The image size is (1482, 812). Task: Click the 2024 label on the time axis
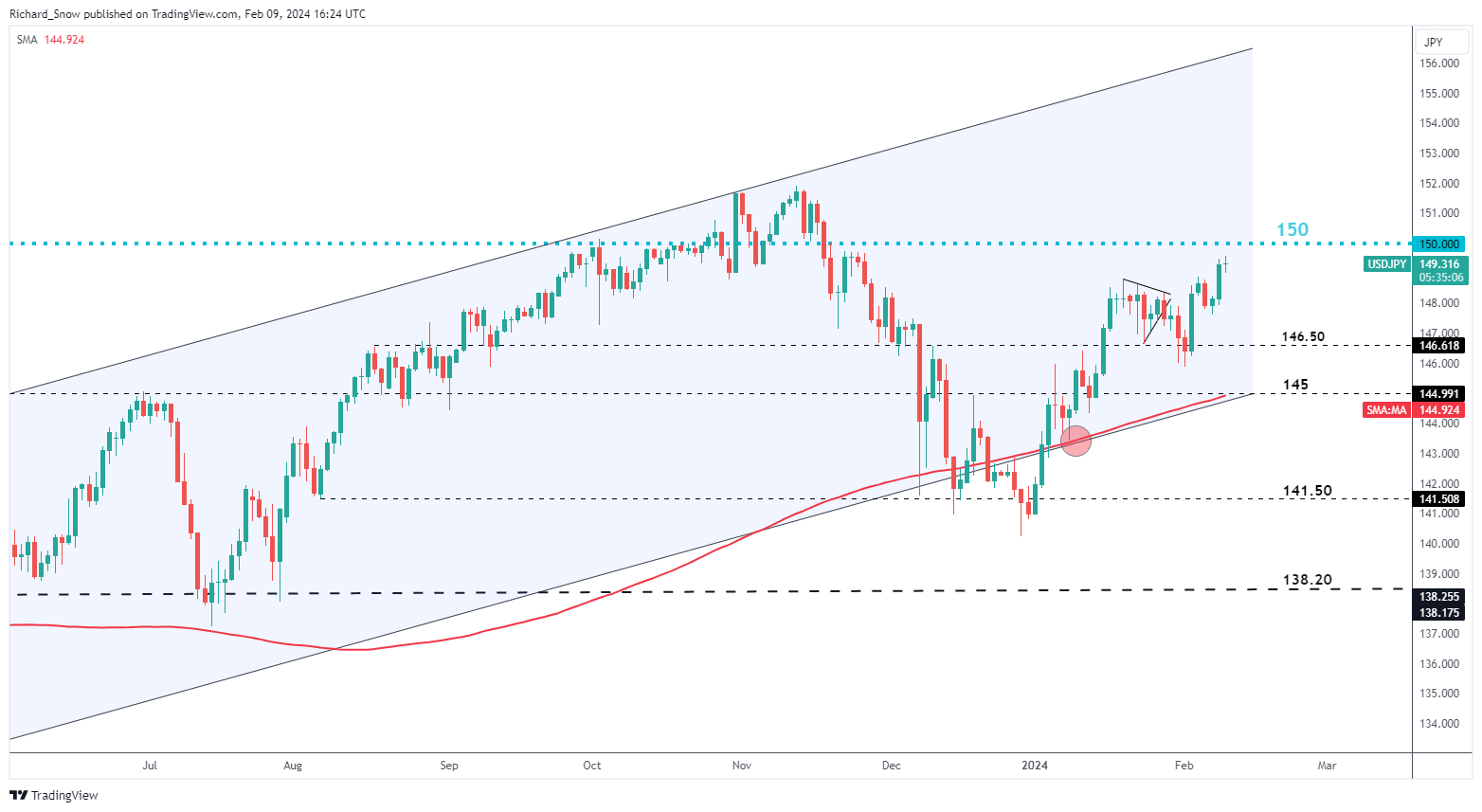pos(1035,766)
